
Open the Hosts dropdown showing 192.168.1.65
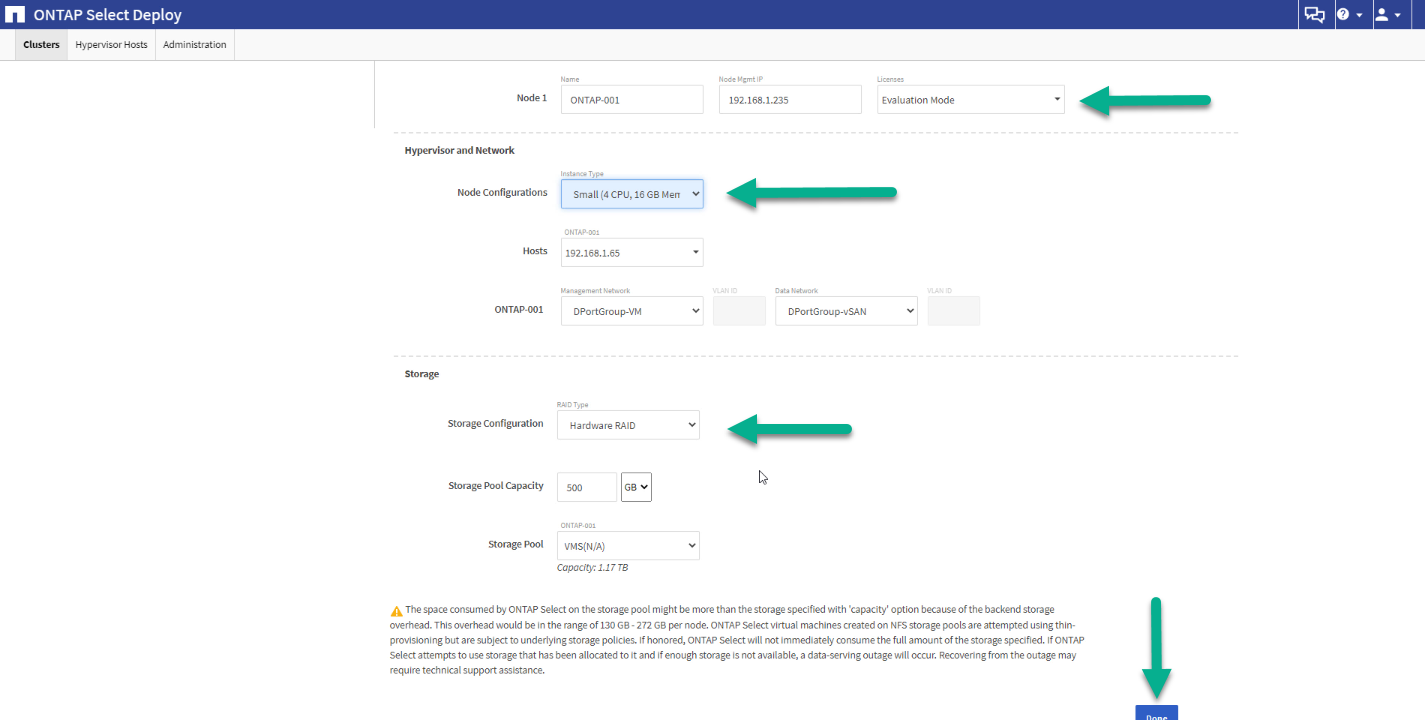pyautogui.click(x=632, y=253)
